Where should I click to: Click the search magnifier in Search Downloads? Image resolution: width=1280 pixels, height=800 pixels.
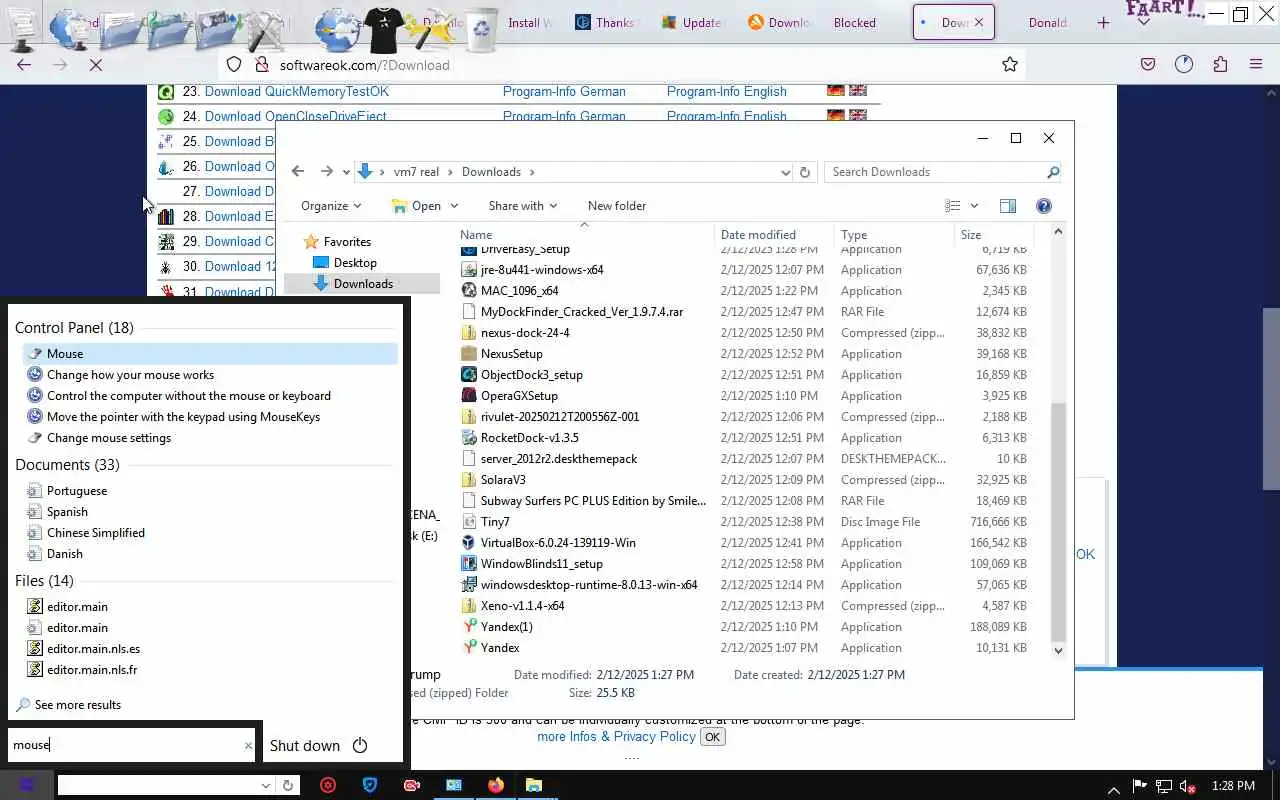(1053, 172)
